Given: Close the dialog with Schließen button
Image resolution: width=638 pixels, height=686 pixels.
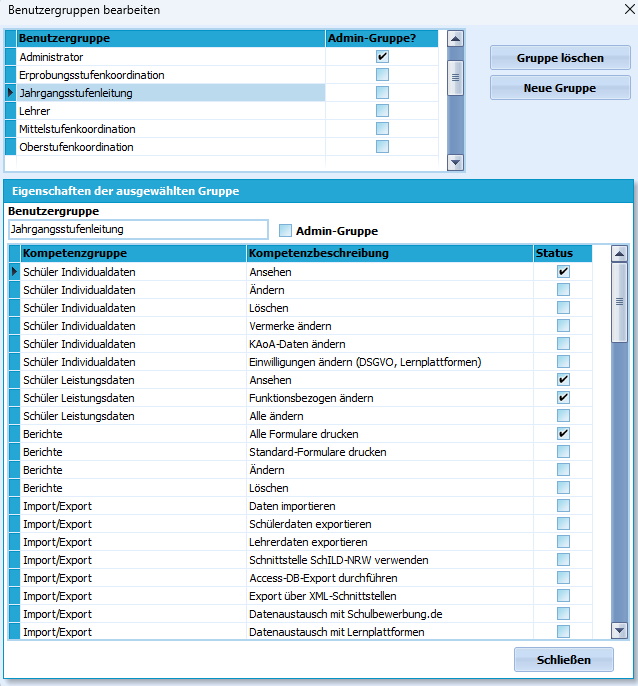Looking at the screenshot, I should [x=564, y=659].
